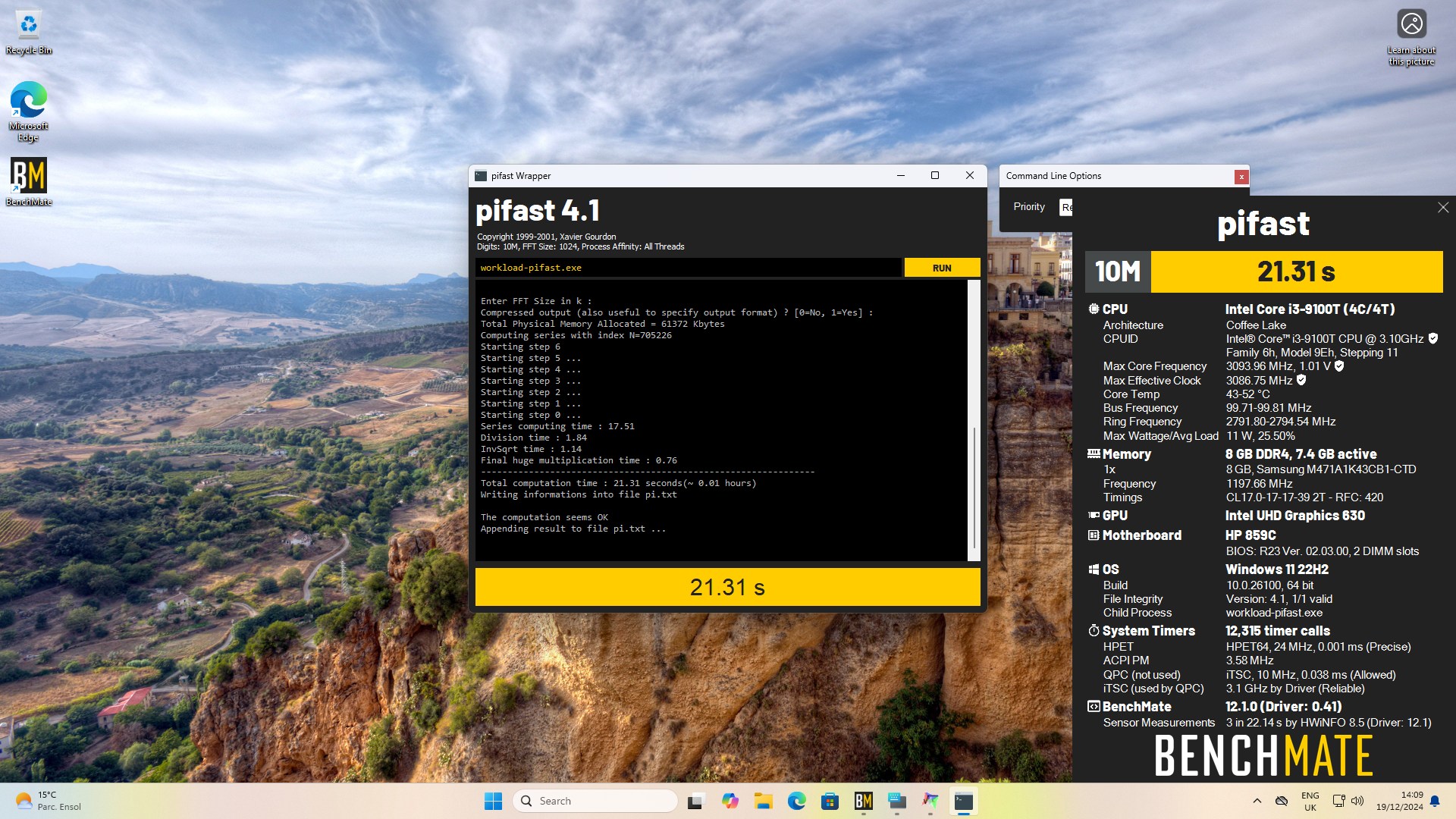Open File Explorer from the taskbar
1456x819 pixels.
click(763, 801)
